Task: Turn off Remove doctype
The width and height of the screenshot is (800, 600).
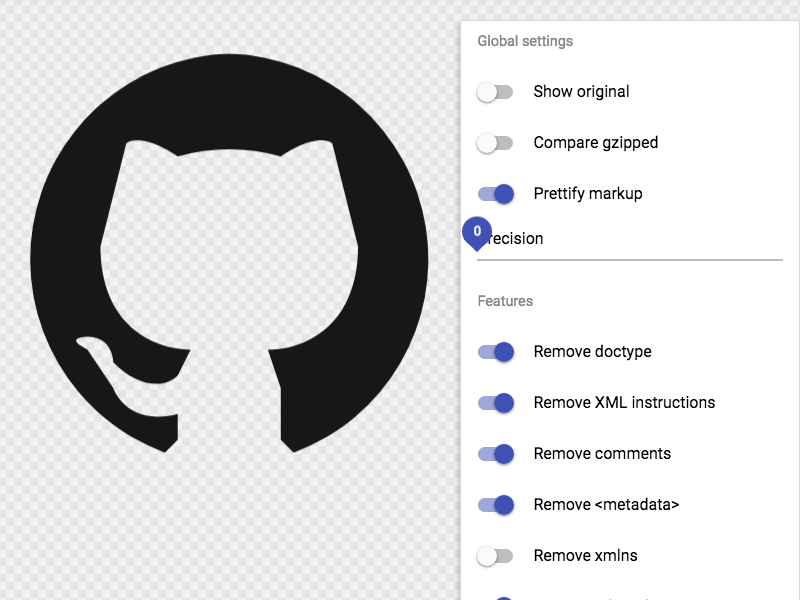Action: [x=496, y=351]
